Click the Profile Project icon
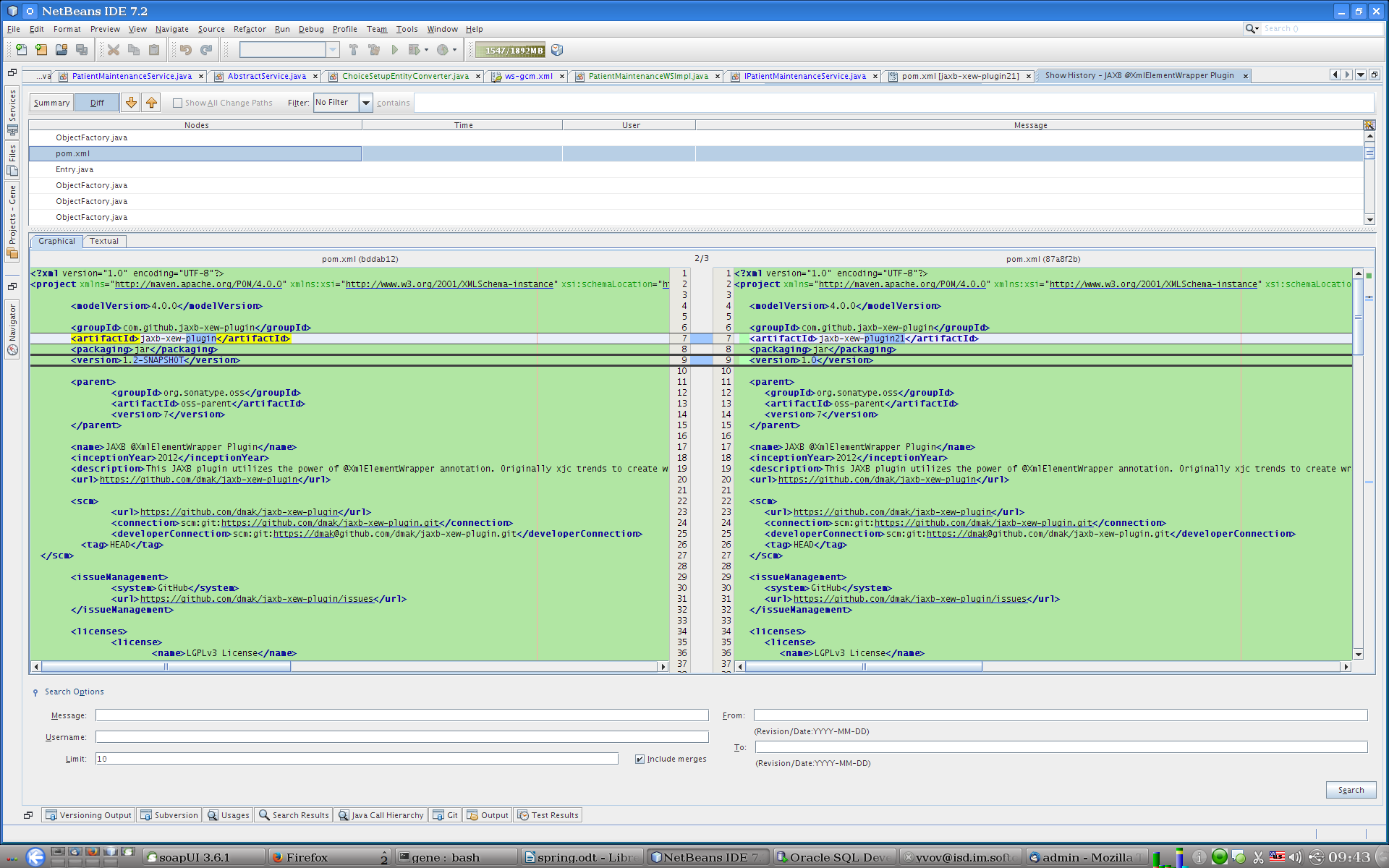1389x868 pixels. (442, 50)
